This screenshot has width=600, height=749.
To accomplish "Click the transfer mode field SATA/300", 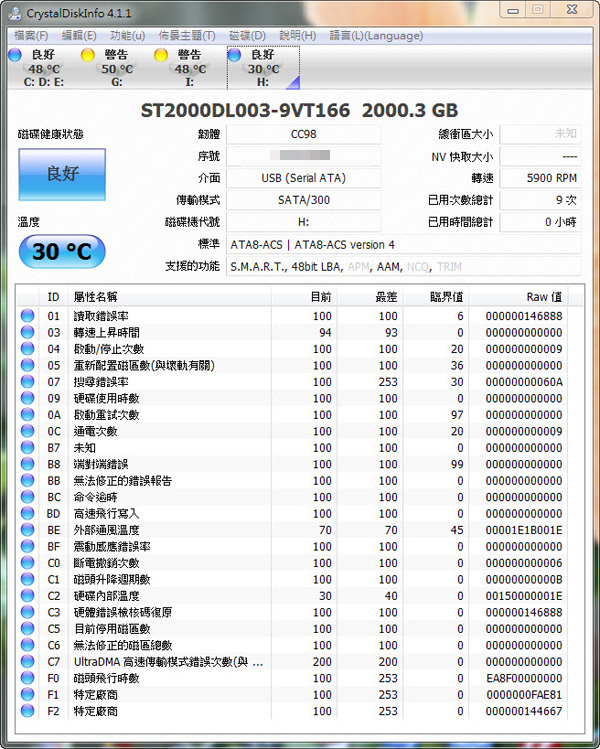I will pos(303,200).
